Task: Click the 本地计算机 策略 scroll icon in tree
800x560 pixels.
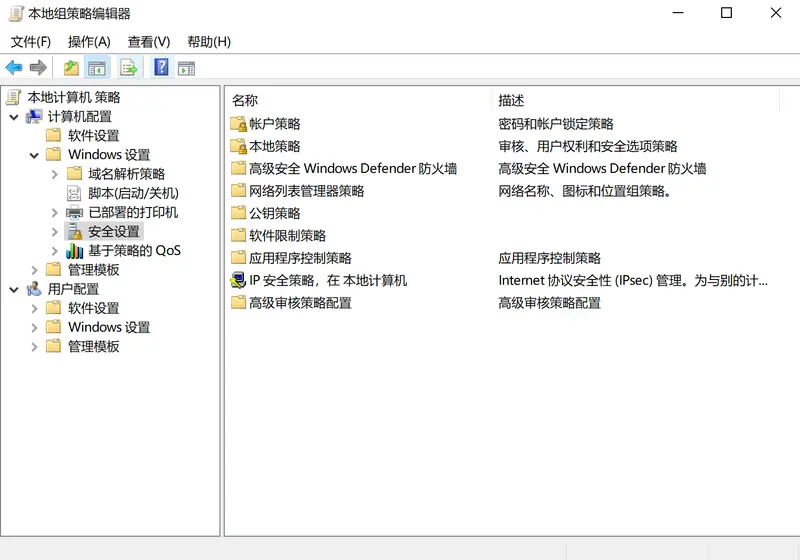Action: coord(14,97)
